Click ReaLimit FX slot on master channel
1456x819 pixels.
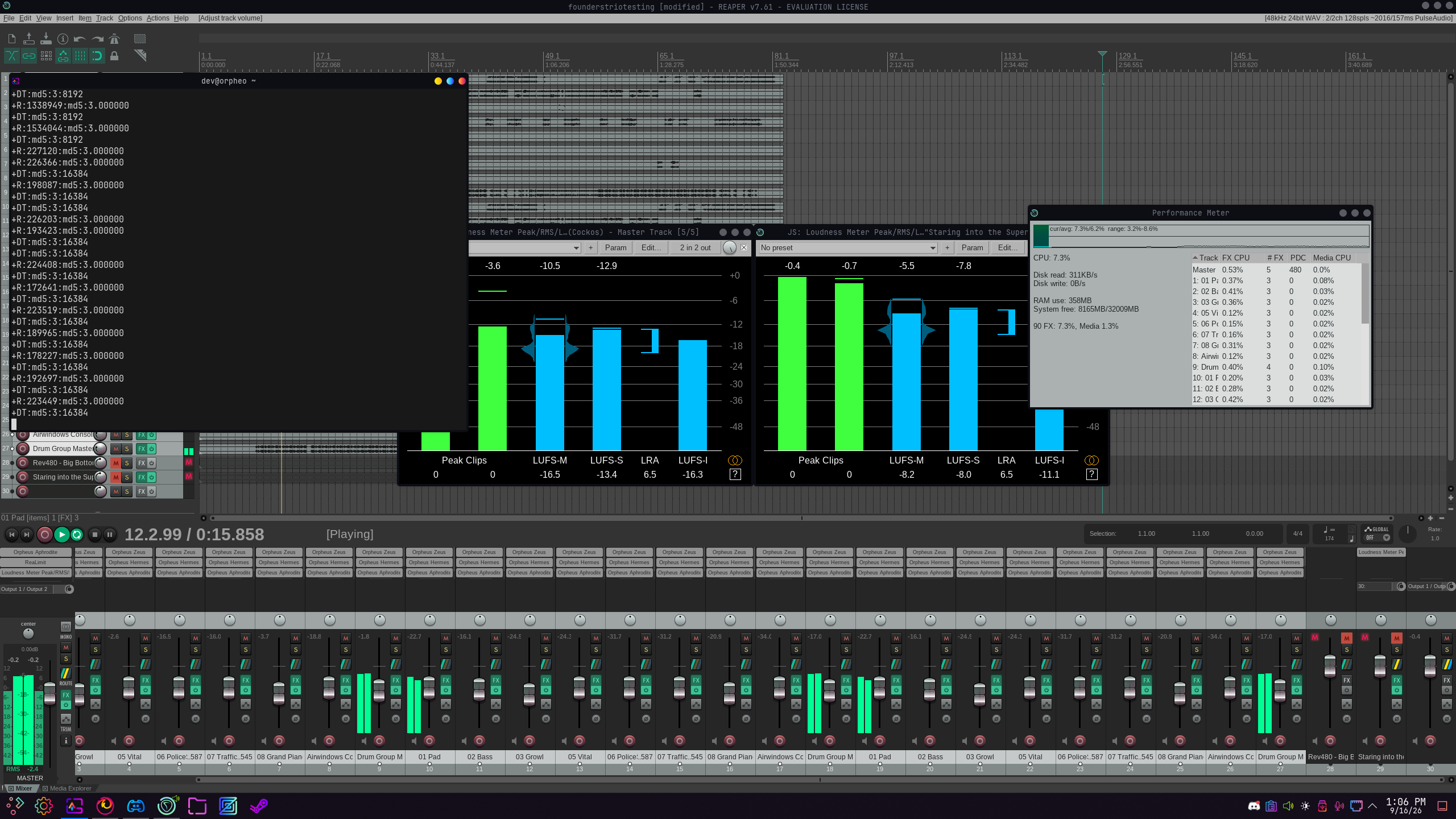click(x=35, y=562)
